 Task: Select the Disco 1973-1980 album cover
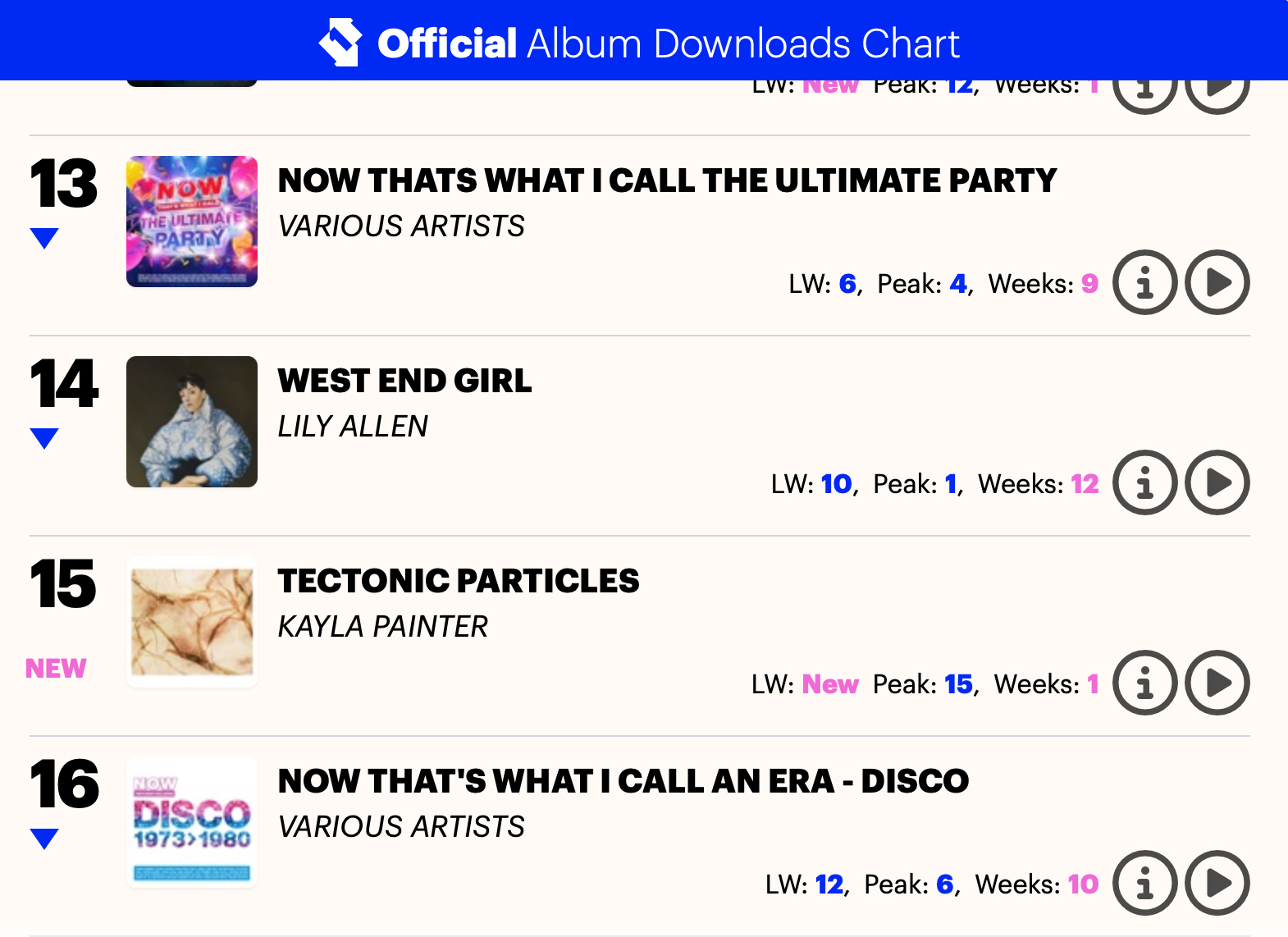click(192, 822)
